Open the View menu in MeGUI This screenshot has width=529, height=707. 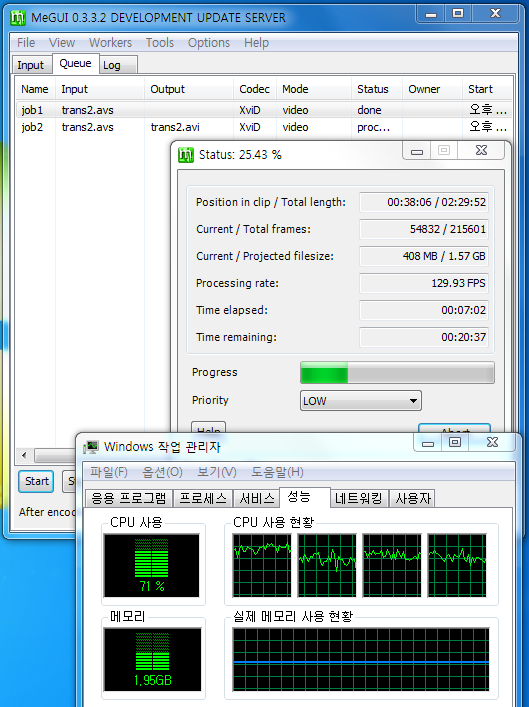tap(62, 43)
